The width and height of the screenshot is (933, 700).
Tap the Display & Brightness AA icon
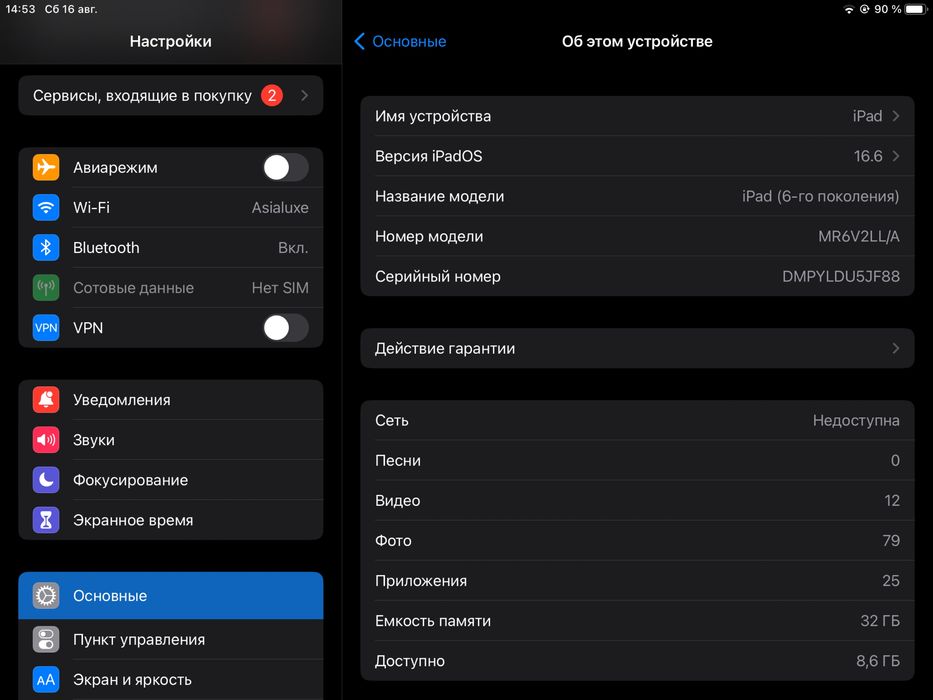(x=46, y=679)
